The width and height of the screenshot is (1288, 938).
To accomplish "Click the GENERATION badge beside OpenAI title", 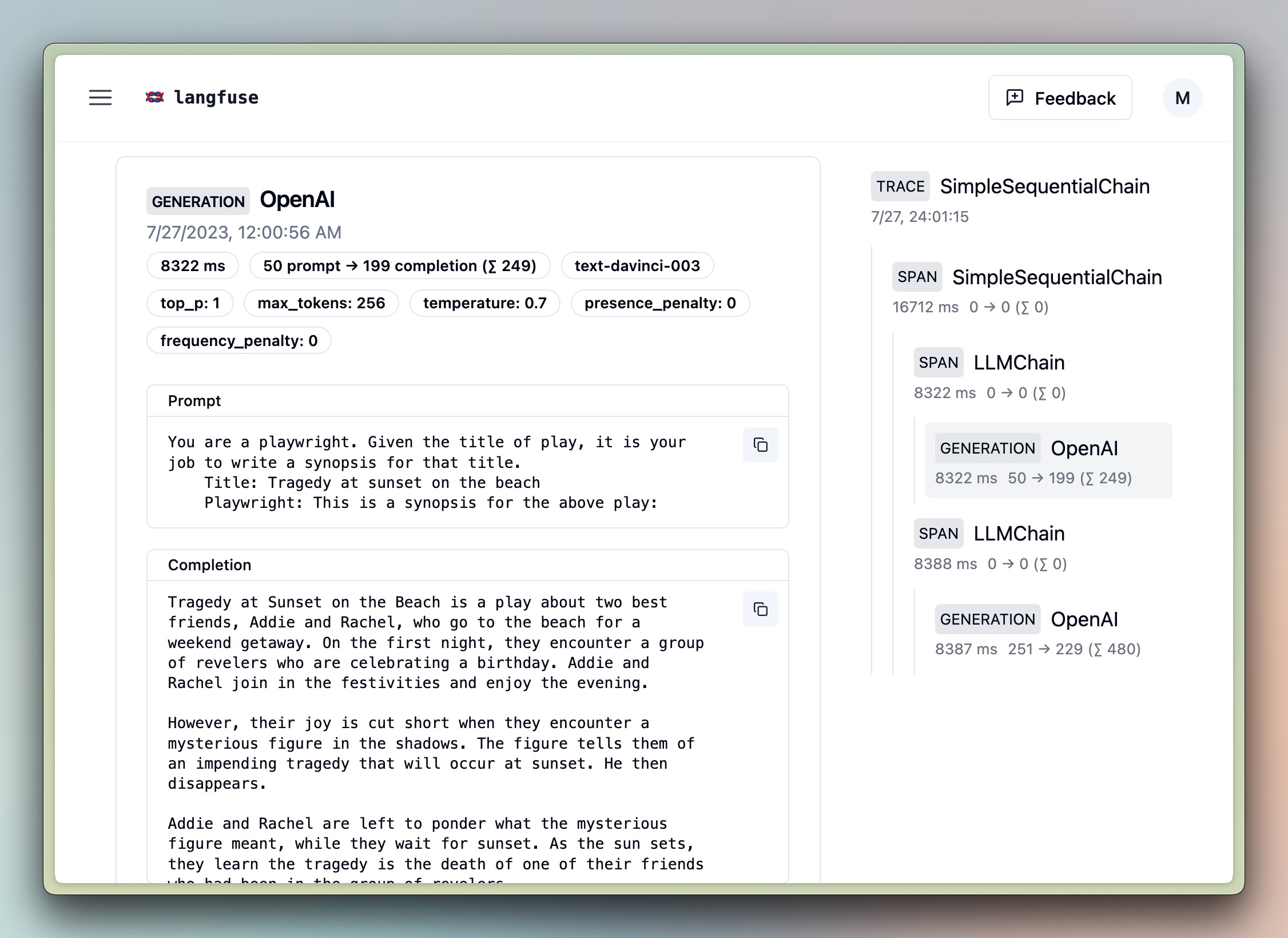I will pos(197,201).
